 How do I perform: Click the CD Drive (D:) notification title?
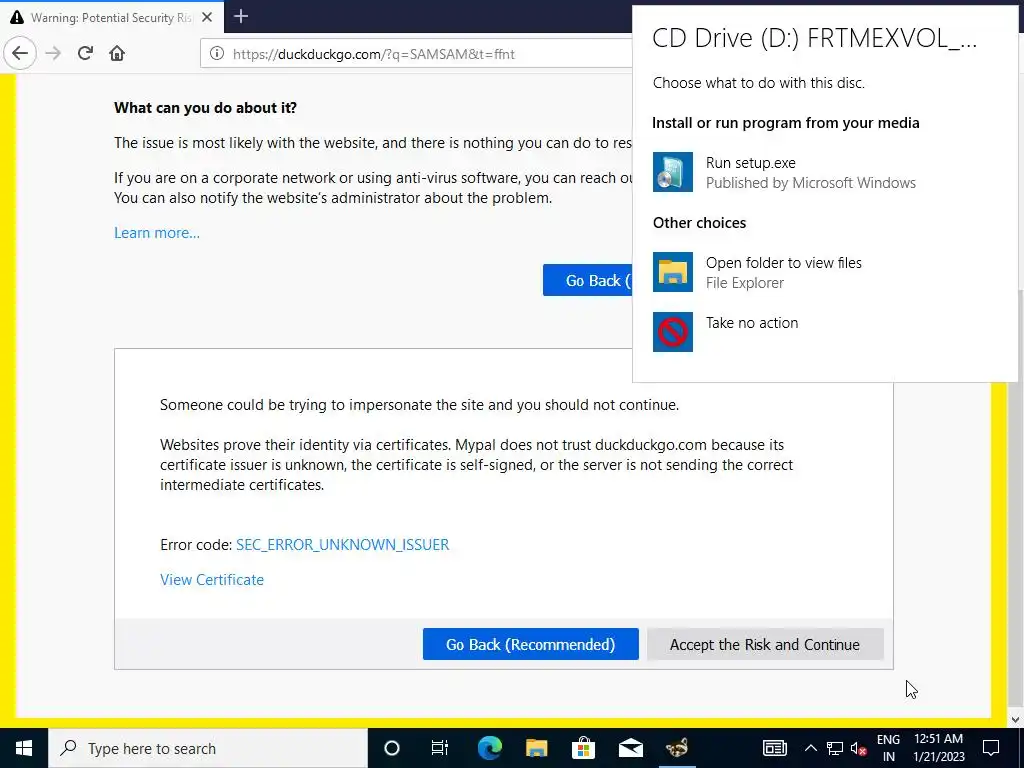pos(814,38)
